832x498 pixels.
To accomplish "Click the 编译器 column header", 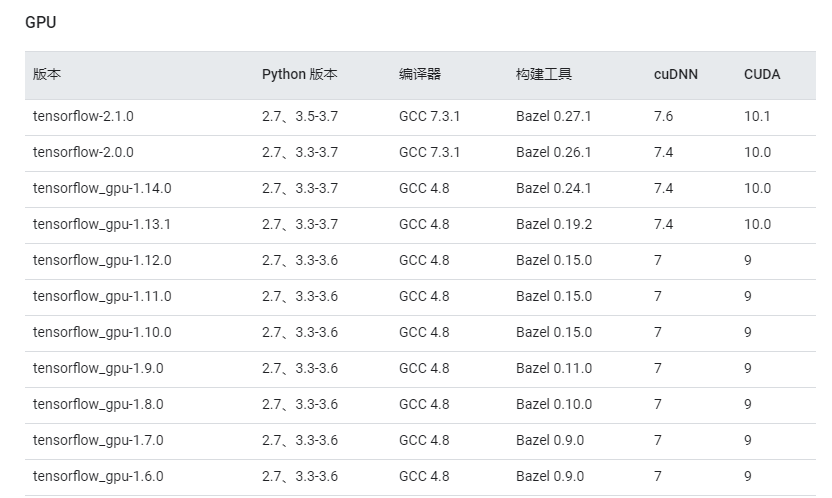I will 420,74.
